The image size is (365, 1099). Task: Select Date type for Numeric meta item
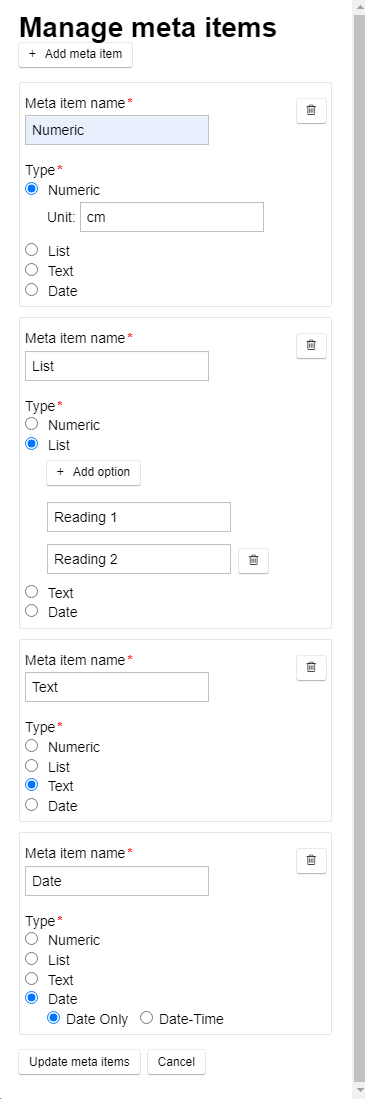pos(32,290)
